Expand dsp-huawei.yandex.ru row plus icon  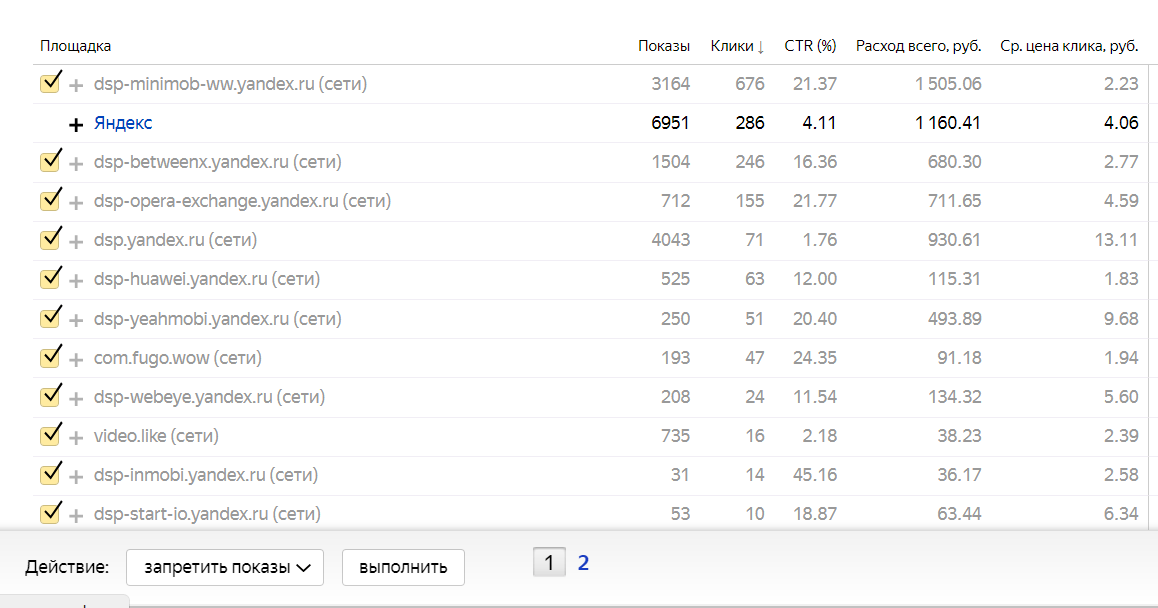(75, 281)
